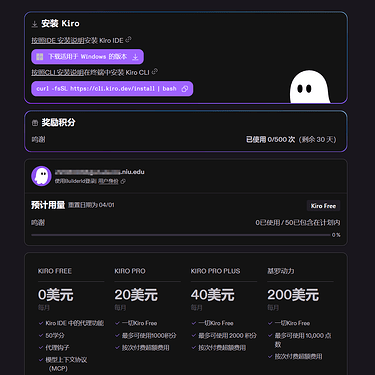Screen dimensions: 375x375
Task: Click the 预计用量 usage progress bar
Action: pyautogui.click(x=181, y=235)
